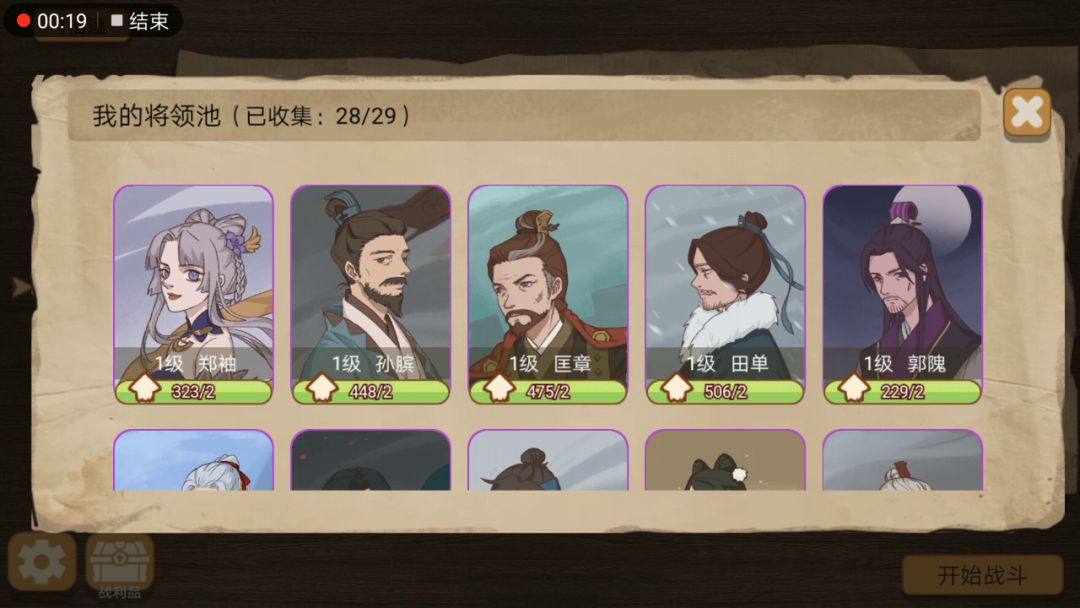Open the settings gear icon
The height and width of the screenshot is (608, 1080).
[42, 562]
